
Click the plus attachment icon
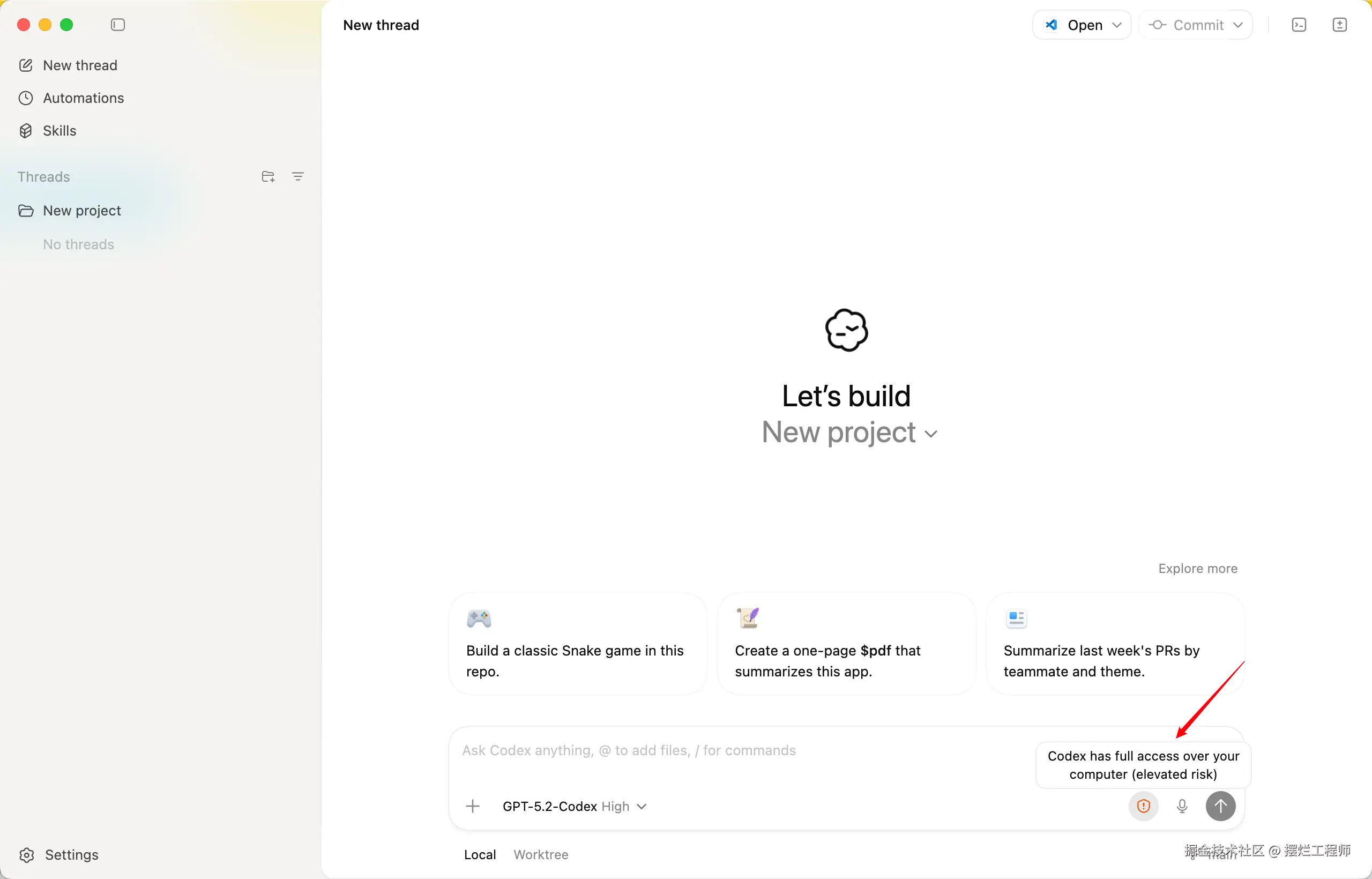pyautogui.click(x=473, y=806)
